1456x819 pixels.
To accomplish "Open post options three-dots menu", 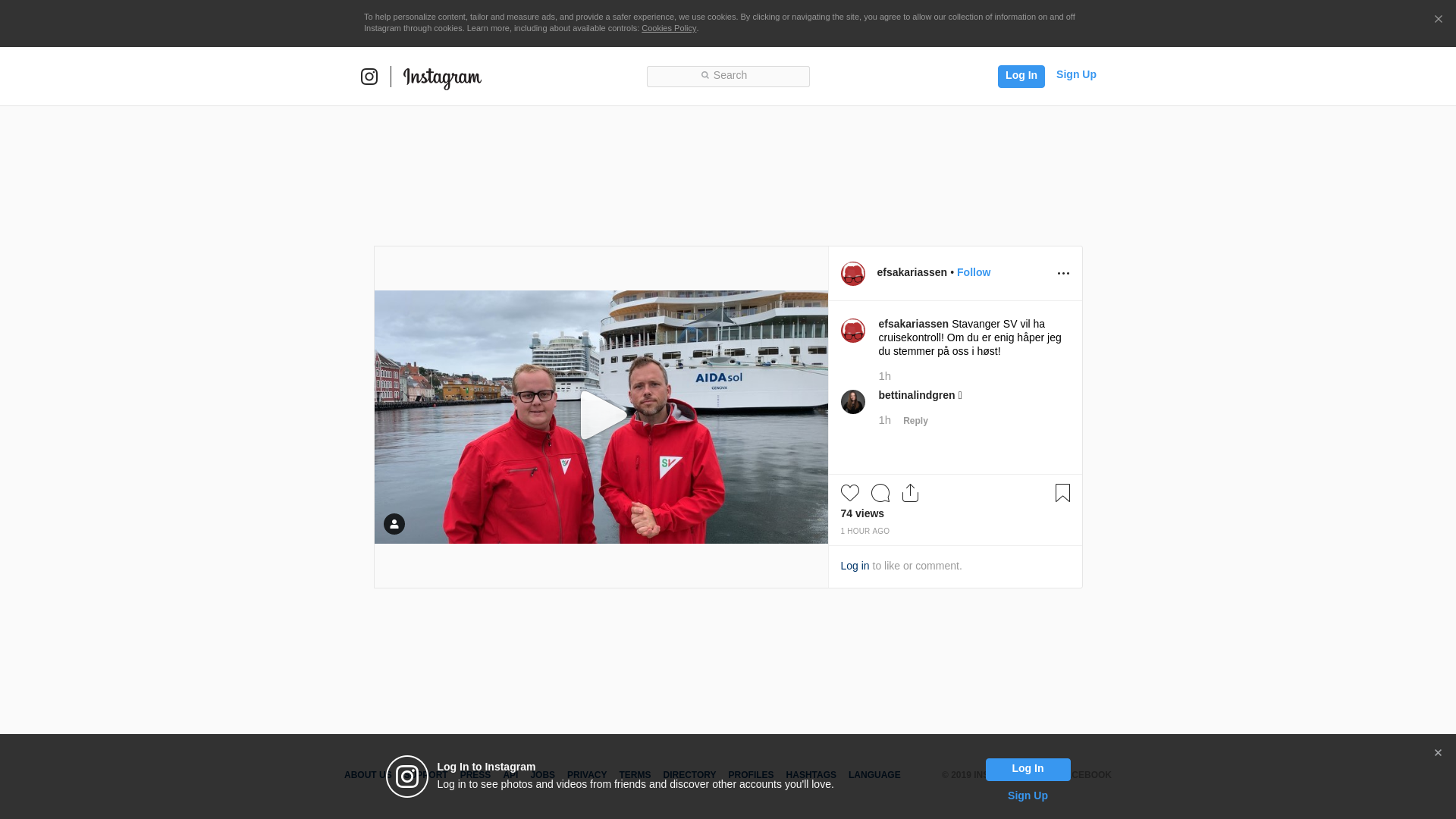I will pyautogui.click(x=1063, y=274).
